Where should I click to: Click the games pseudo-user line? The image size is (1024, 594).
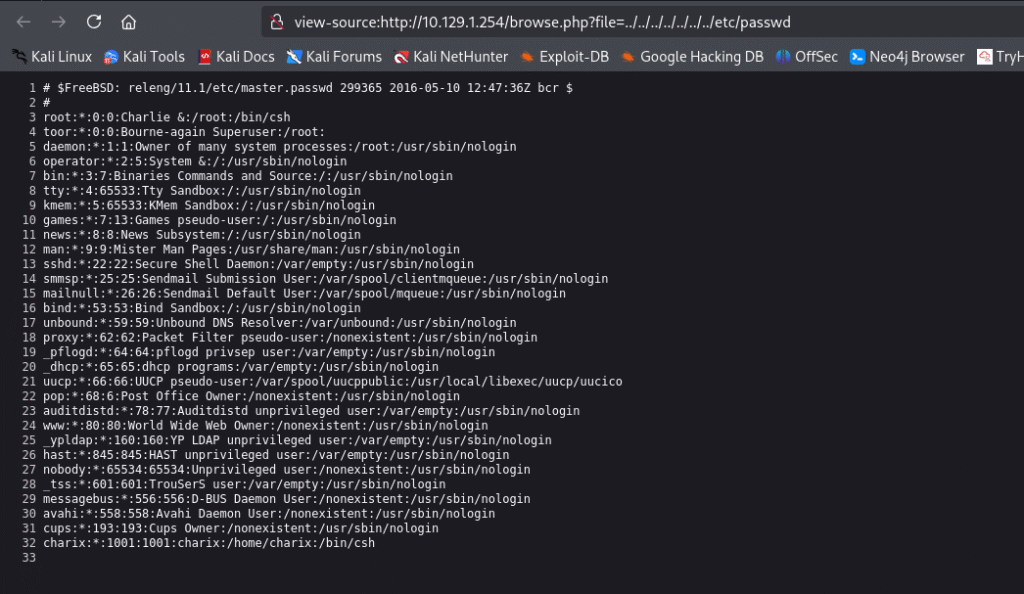point(219,220)
